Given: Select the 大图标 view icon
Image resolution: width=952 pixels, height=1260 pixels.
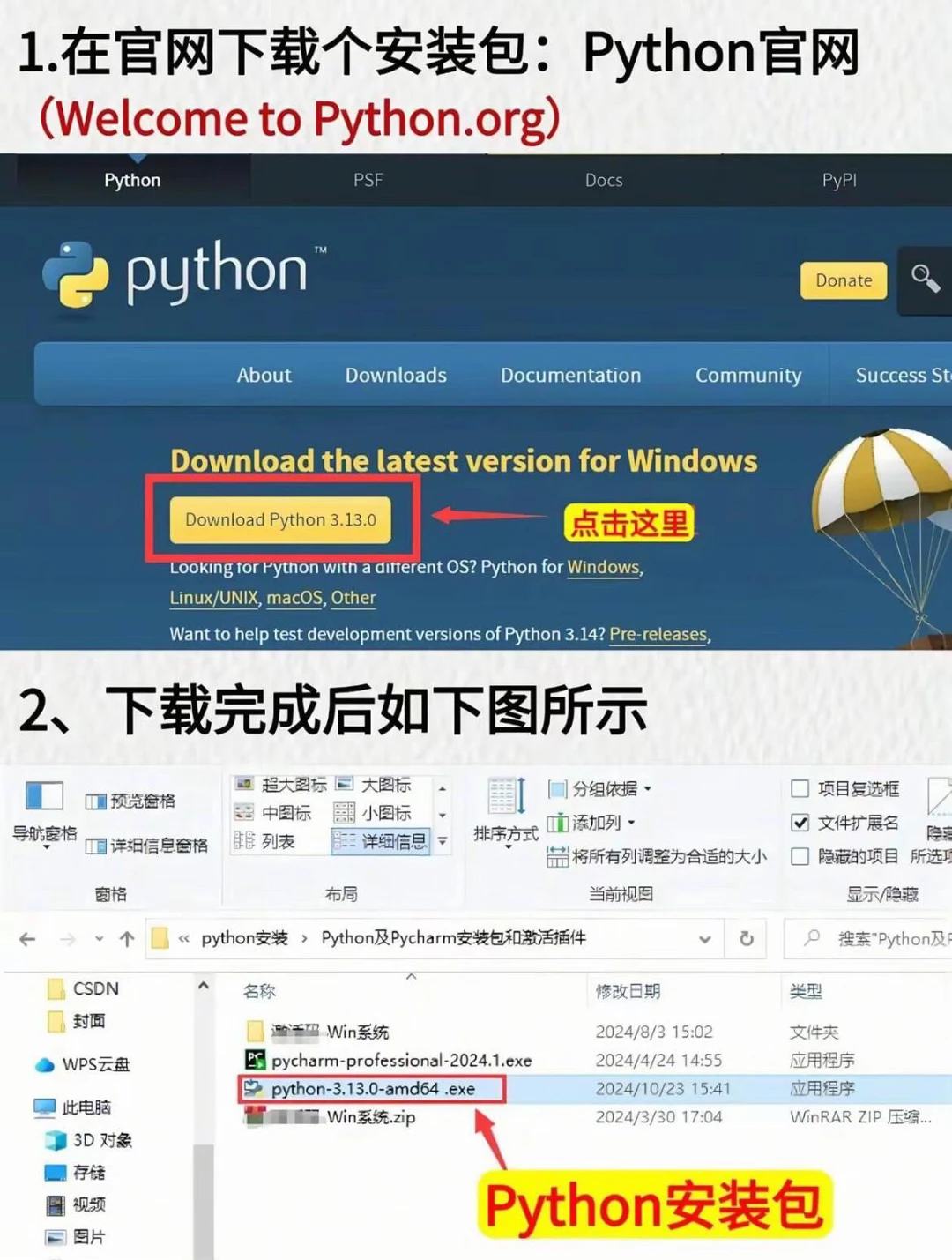Looking at the screenshot, I should pos(384,782).
